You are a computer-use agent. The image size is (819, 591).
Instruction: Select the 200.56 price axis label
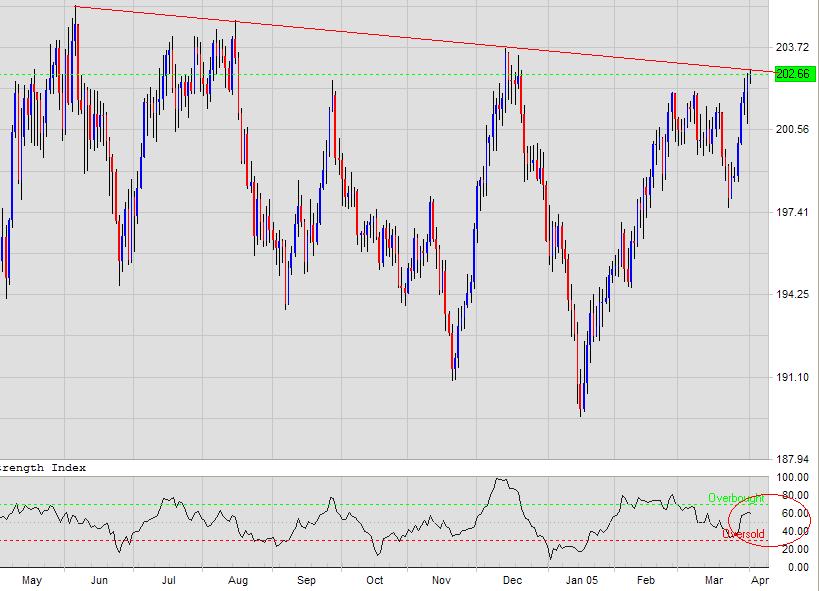tap(792, 130)
